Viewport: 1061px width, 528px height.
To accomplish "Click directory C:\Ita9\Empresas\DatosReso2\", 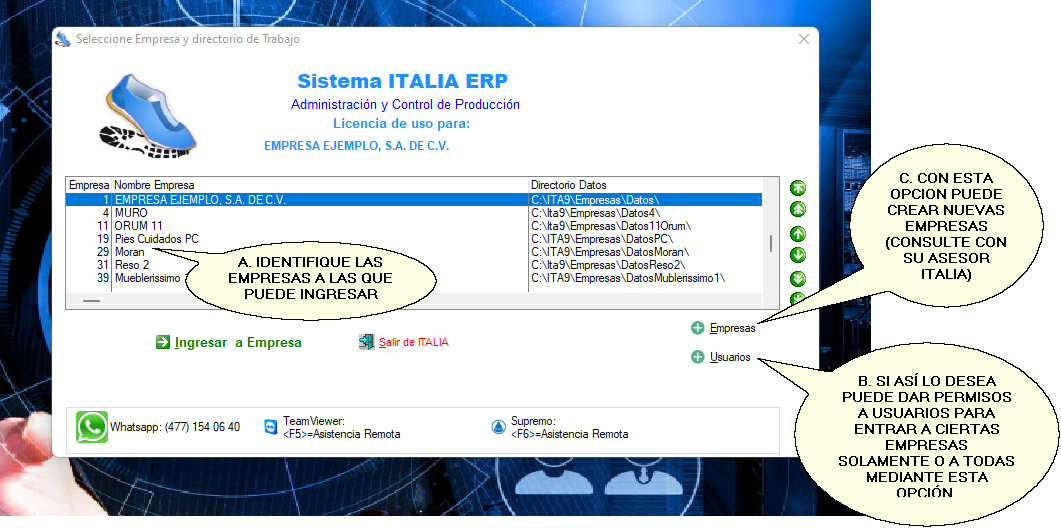I will point(608,265).
